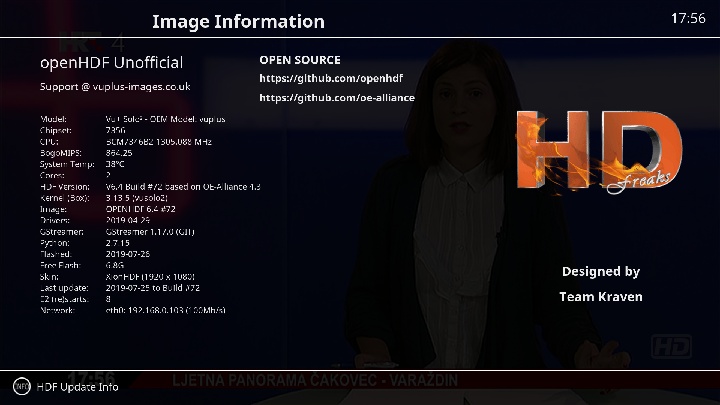The width and height of the screenshot is (720, 405).
Task: Select the Drivers date 2019-04-29
Action: pos(128,220)
